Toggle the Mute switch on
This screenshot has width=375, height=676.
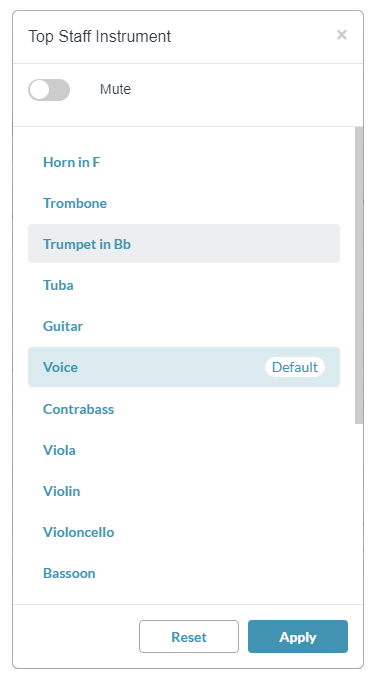coord(49,90)
